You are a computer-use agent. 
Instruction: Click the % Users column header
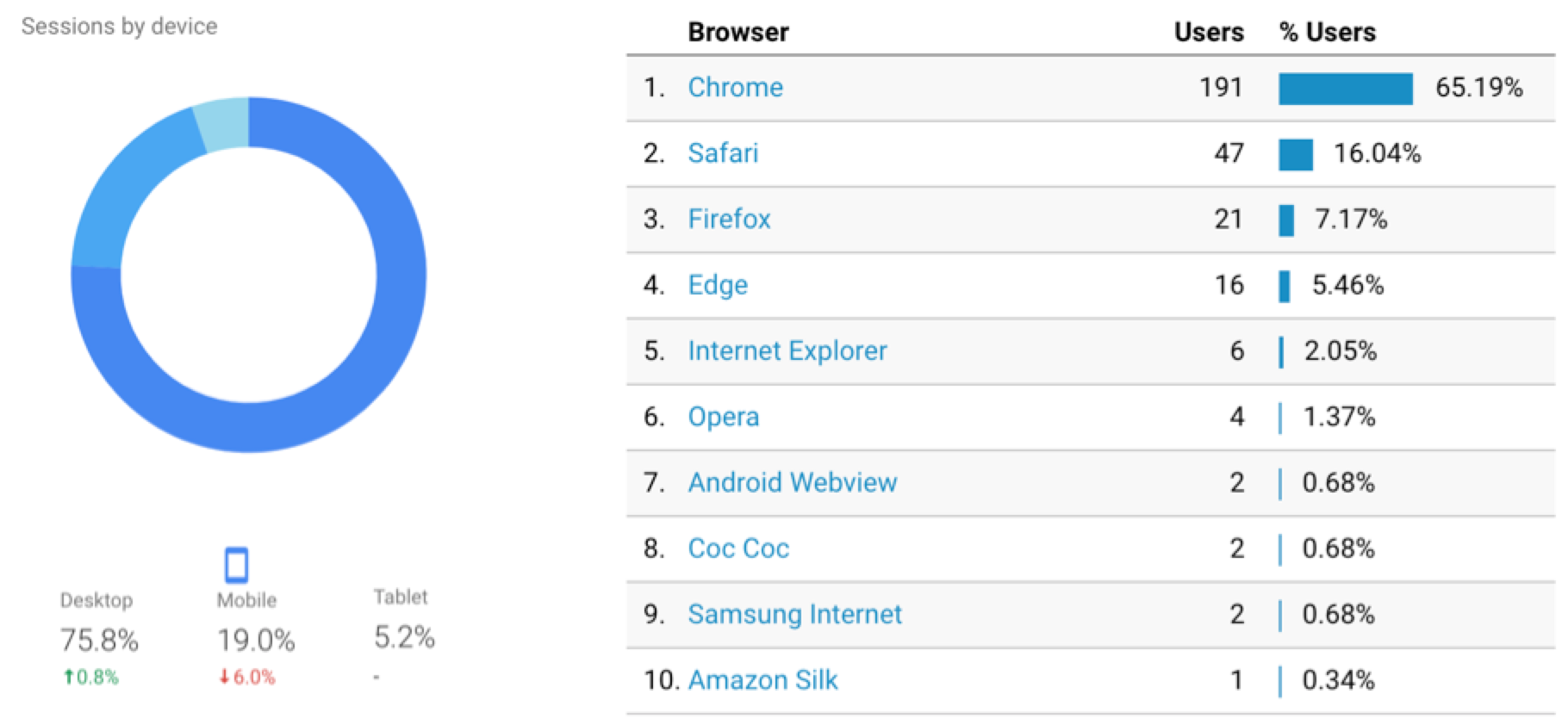click(x=1327, y=33)
